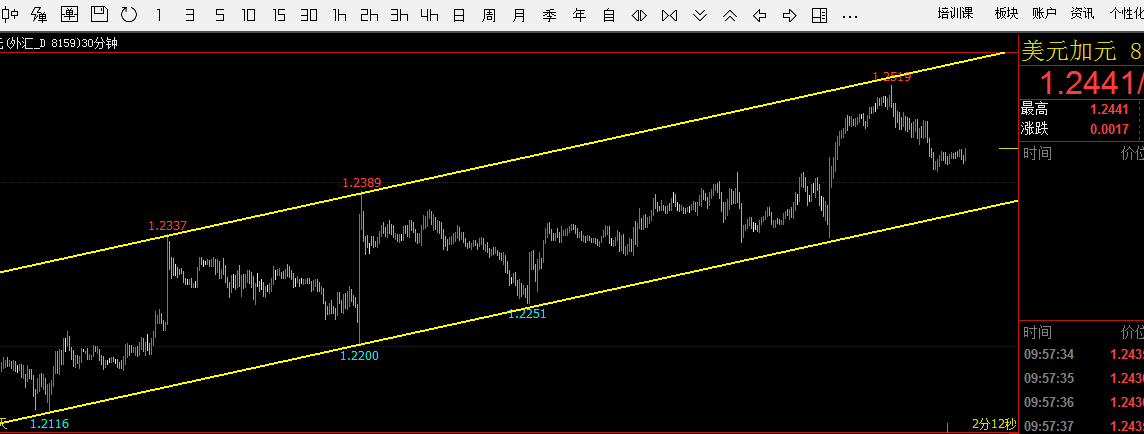Click the 09:57:35 tick row
Screen dimensions: 1144x434
tap(1081, 379)
